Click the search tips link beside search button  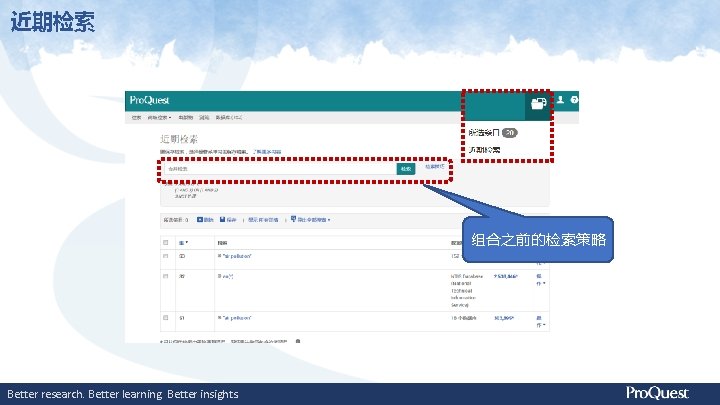(434, 167)
